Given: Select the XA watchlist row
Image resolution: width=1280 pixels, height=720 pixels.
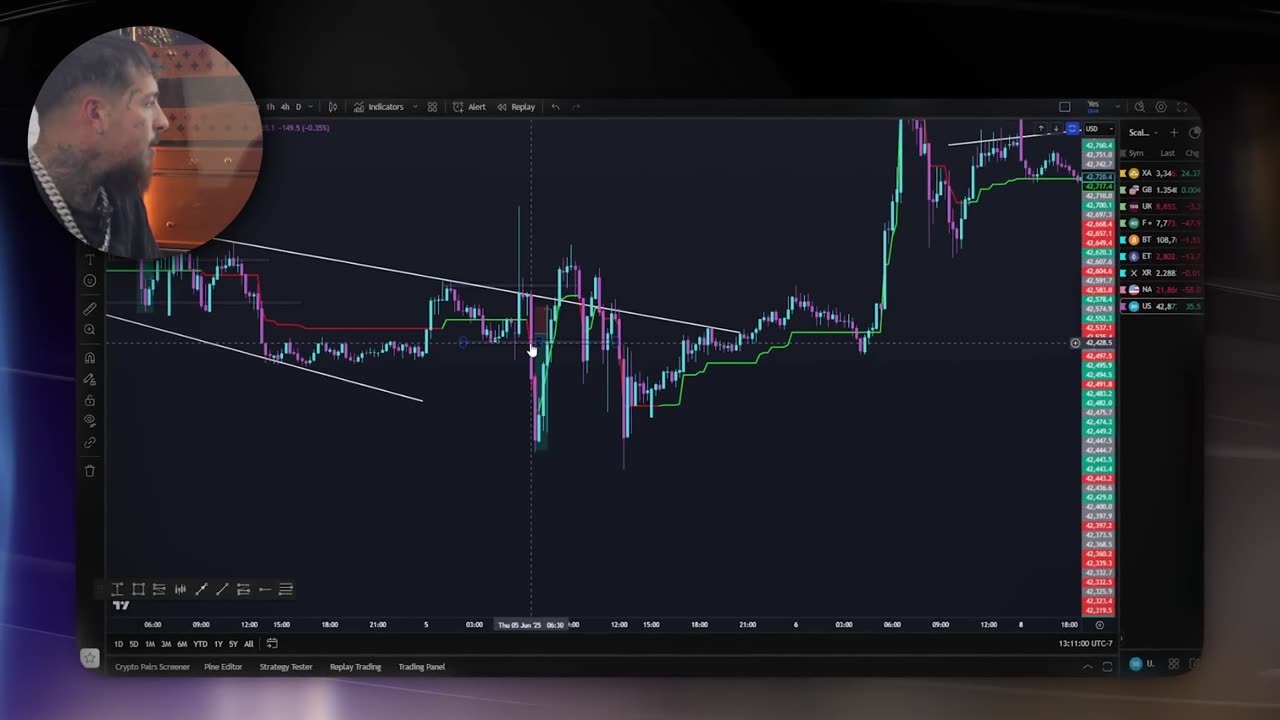Looking at the screenshot, I should click(1161, 174).
